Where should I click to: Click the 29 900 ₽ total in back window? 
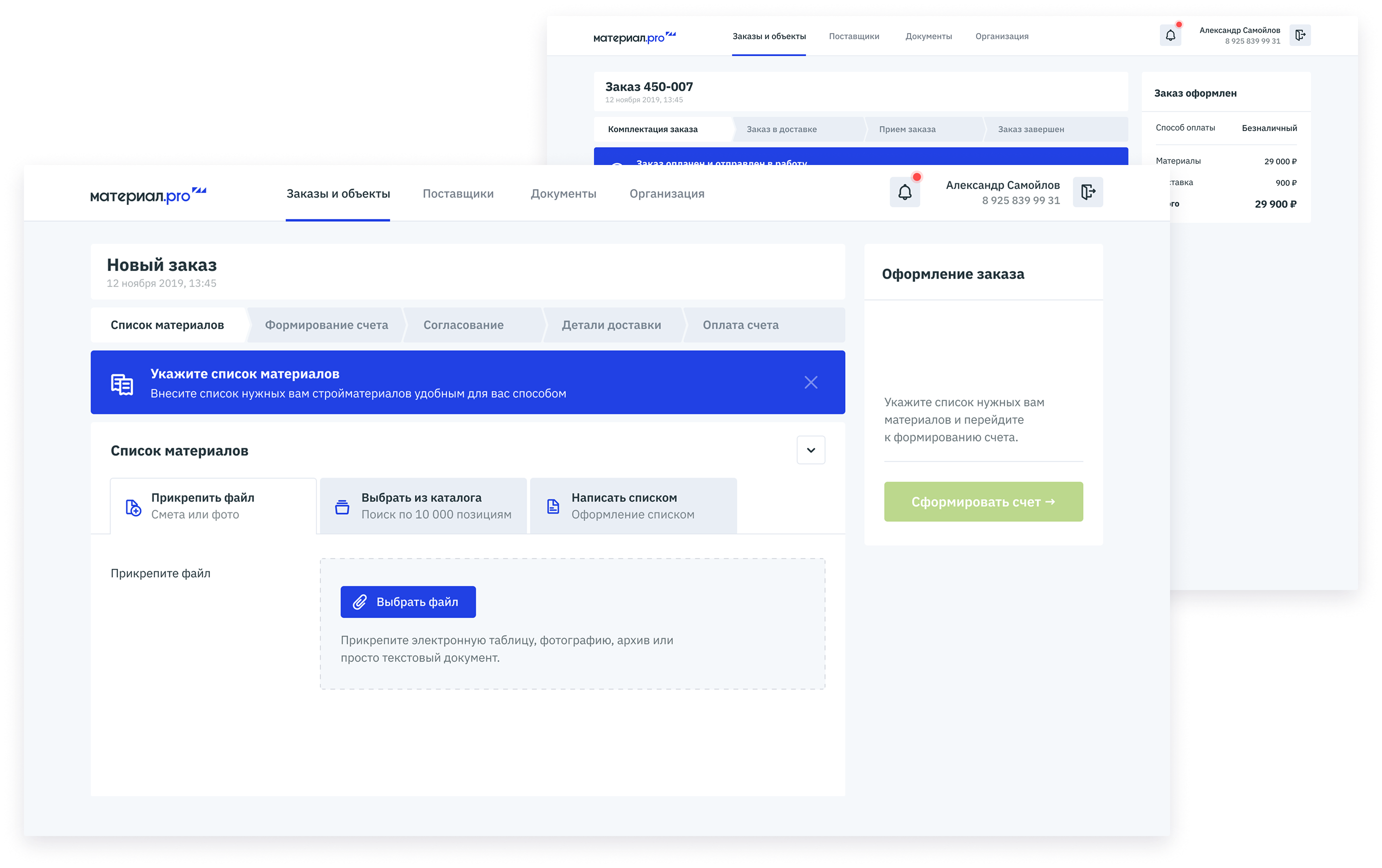pos(1275,204)
